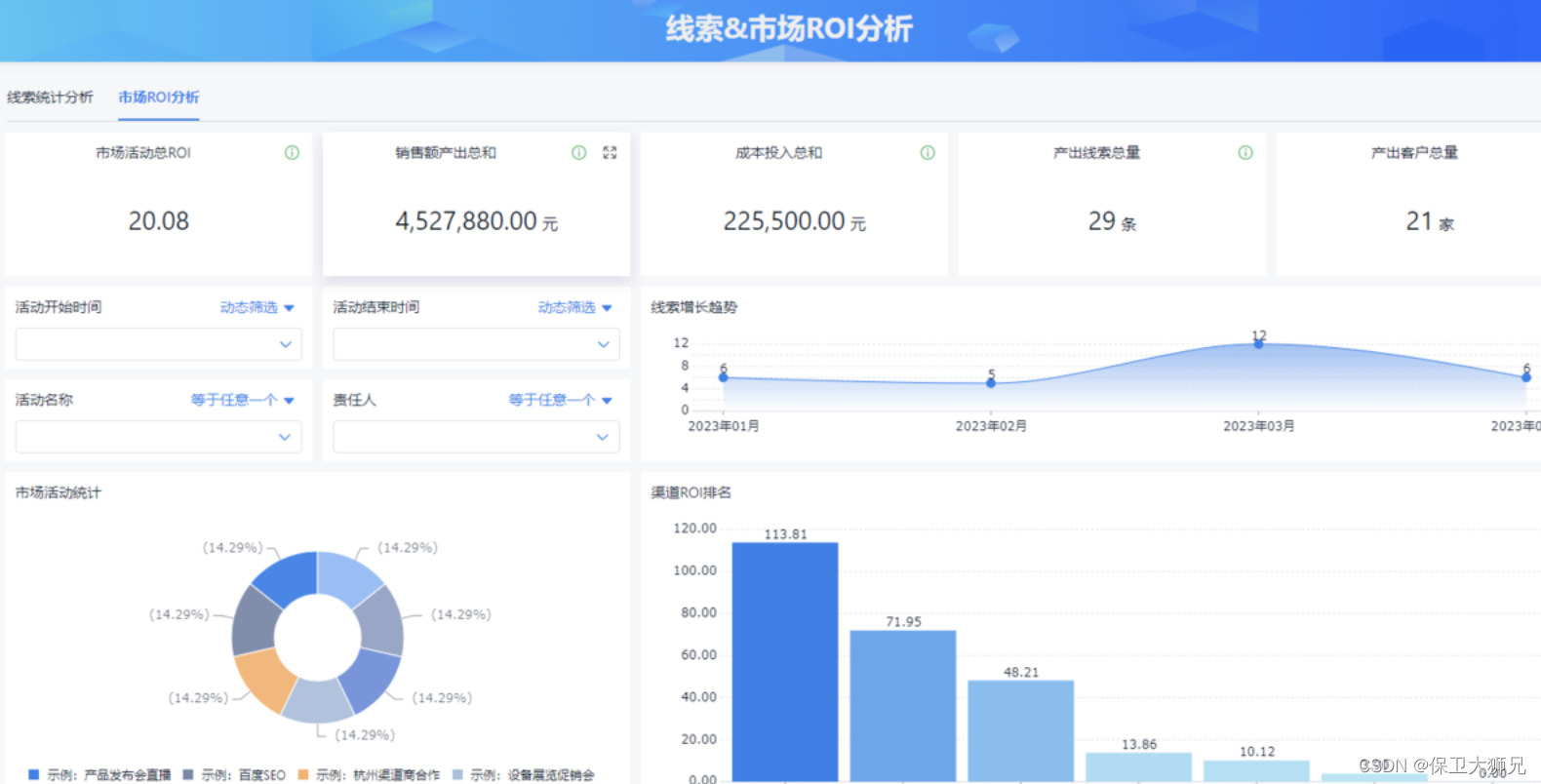Click info icon on 成本投入总和 card
This screenshot has width=1541, height=784.
pyautogui.click(x=928, y=152)
